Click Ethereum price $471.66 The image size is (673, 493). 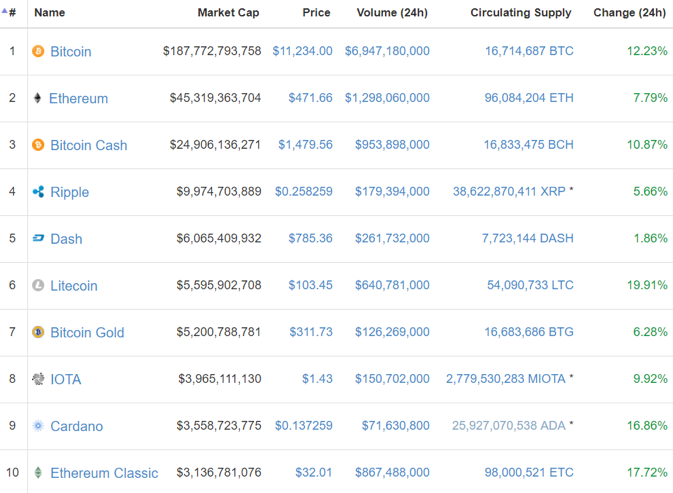pos(310,98)
